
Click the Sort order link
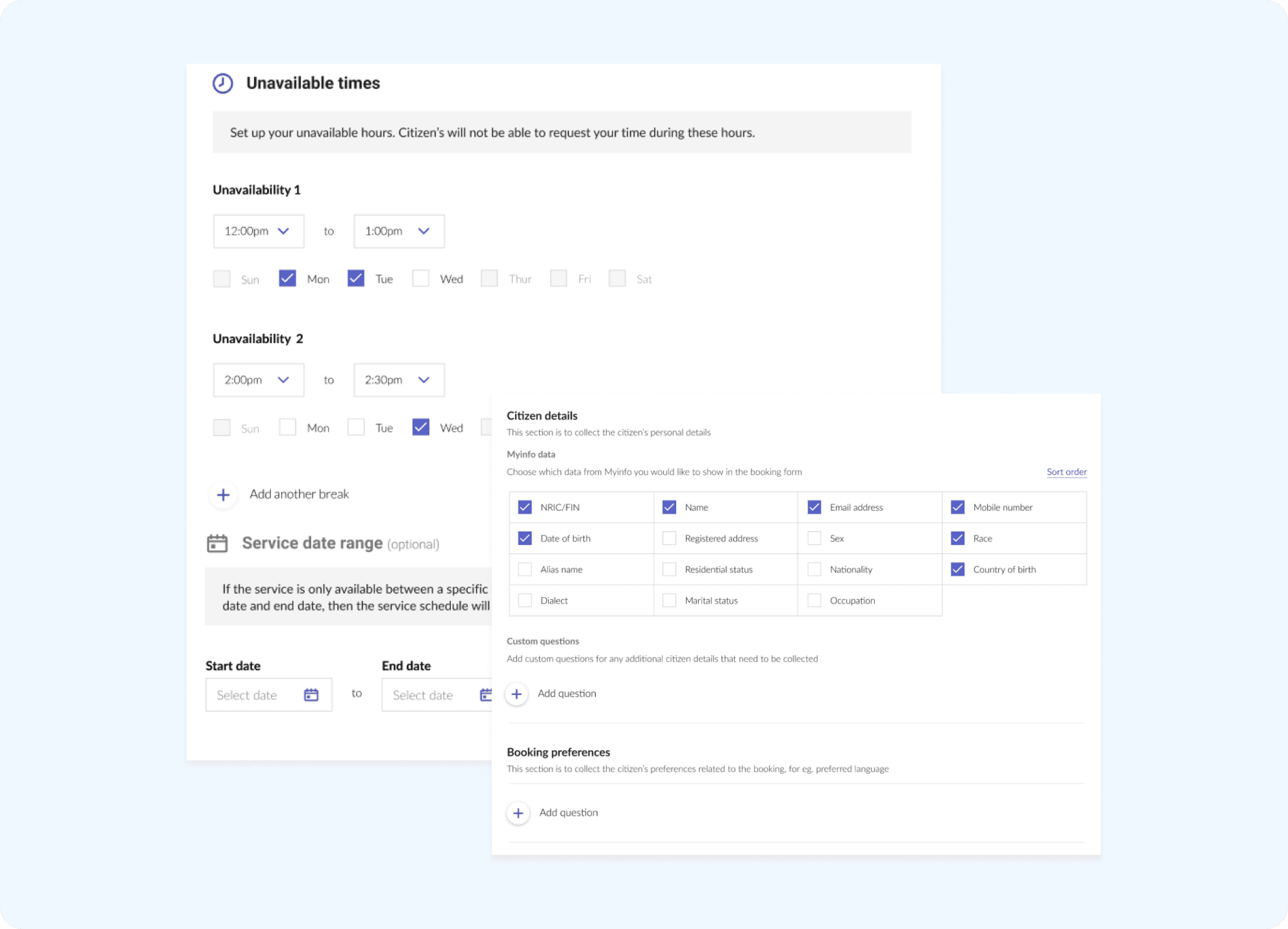pos(1067,472)
